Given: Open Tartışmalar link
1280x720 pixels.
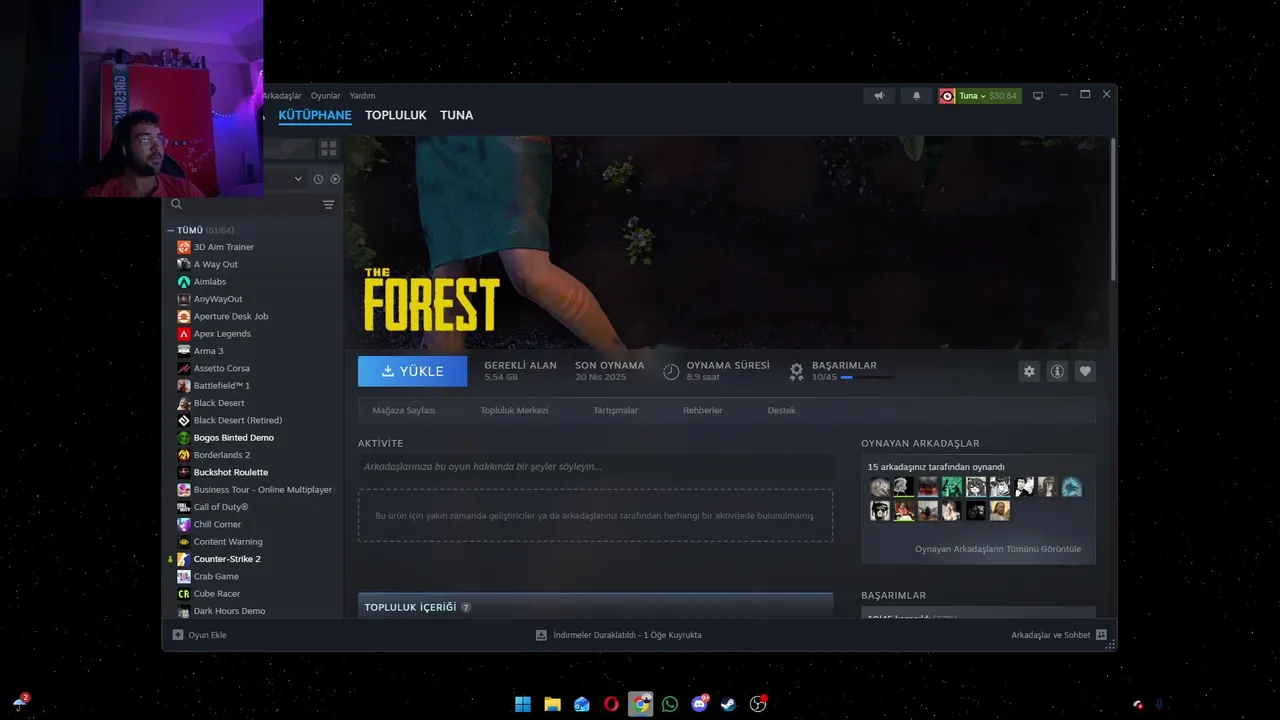Looking at the screenshot, I should pyautogui.click(x=615, y=410).
